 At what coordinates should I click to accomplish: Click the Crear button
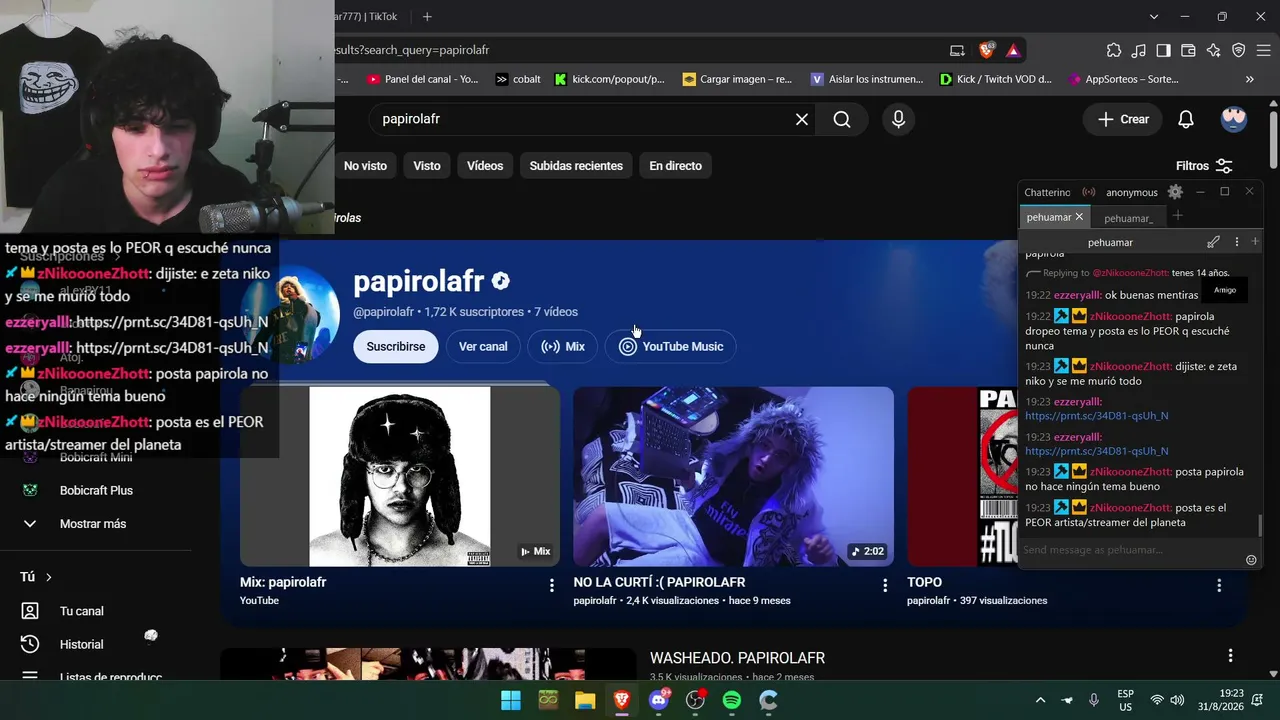click(x=1123, y=119)
